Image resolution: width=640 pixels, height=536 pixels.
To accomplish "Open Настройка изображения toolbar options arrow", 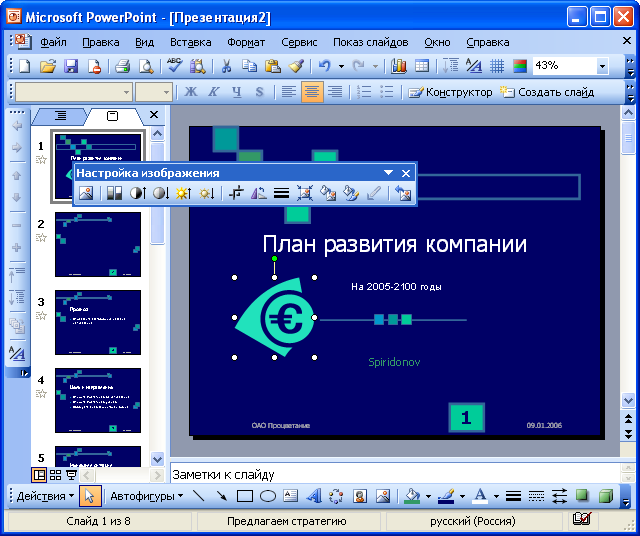I will pyautogui.click(x=388, y=173).
